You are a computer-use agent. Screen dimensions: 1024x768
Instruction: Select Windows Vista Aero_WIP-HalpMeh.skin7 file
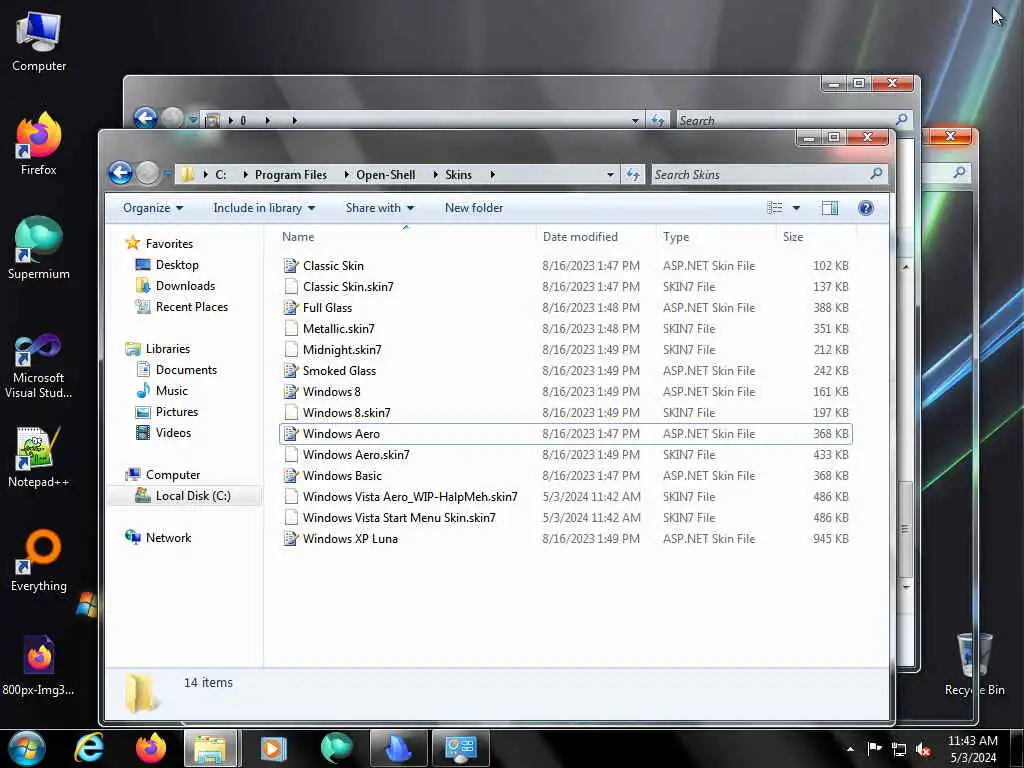pyautogui.click(x=566, y=496)
